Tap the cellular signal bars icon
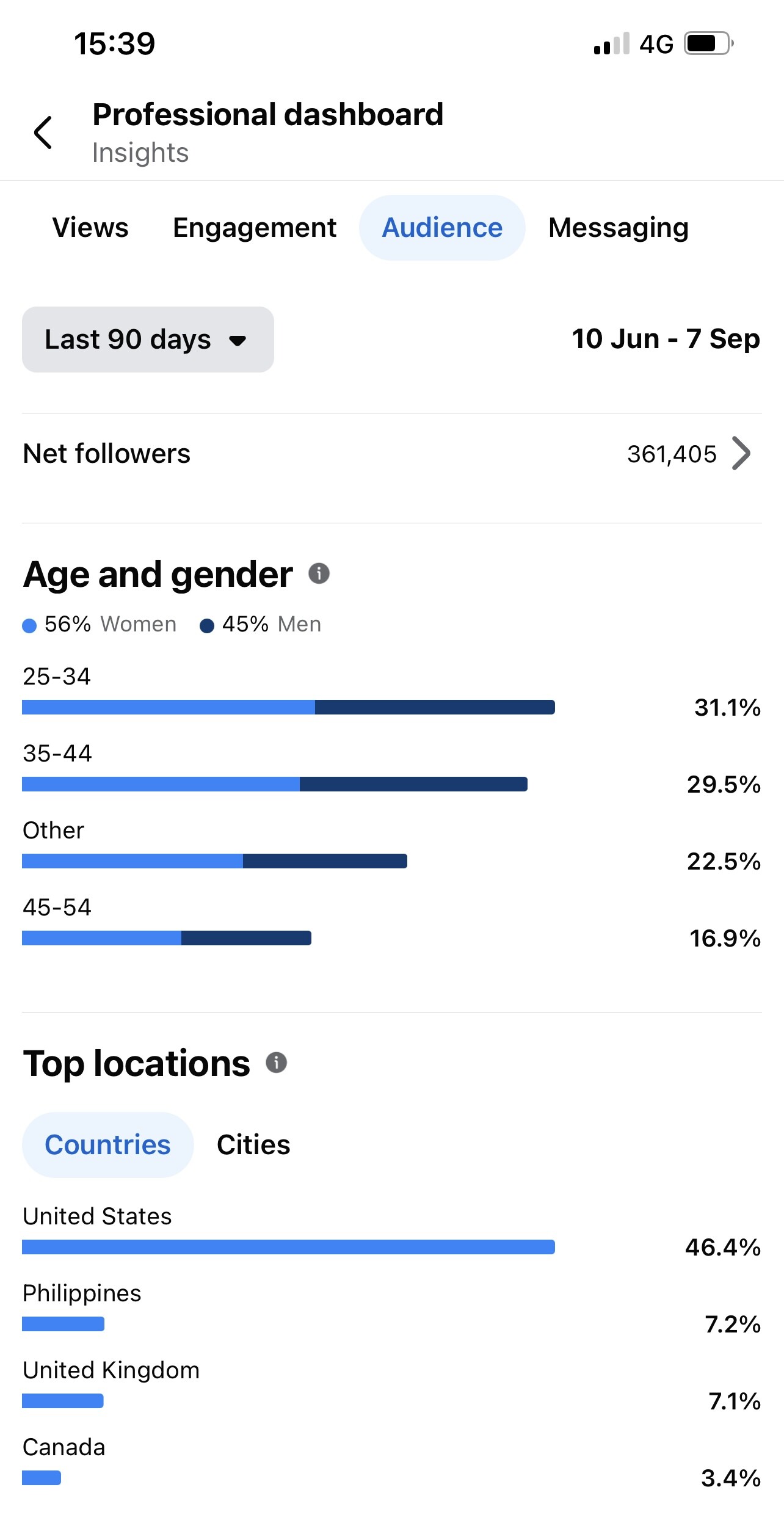 coord(611,44)
